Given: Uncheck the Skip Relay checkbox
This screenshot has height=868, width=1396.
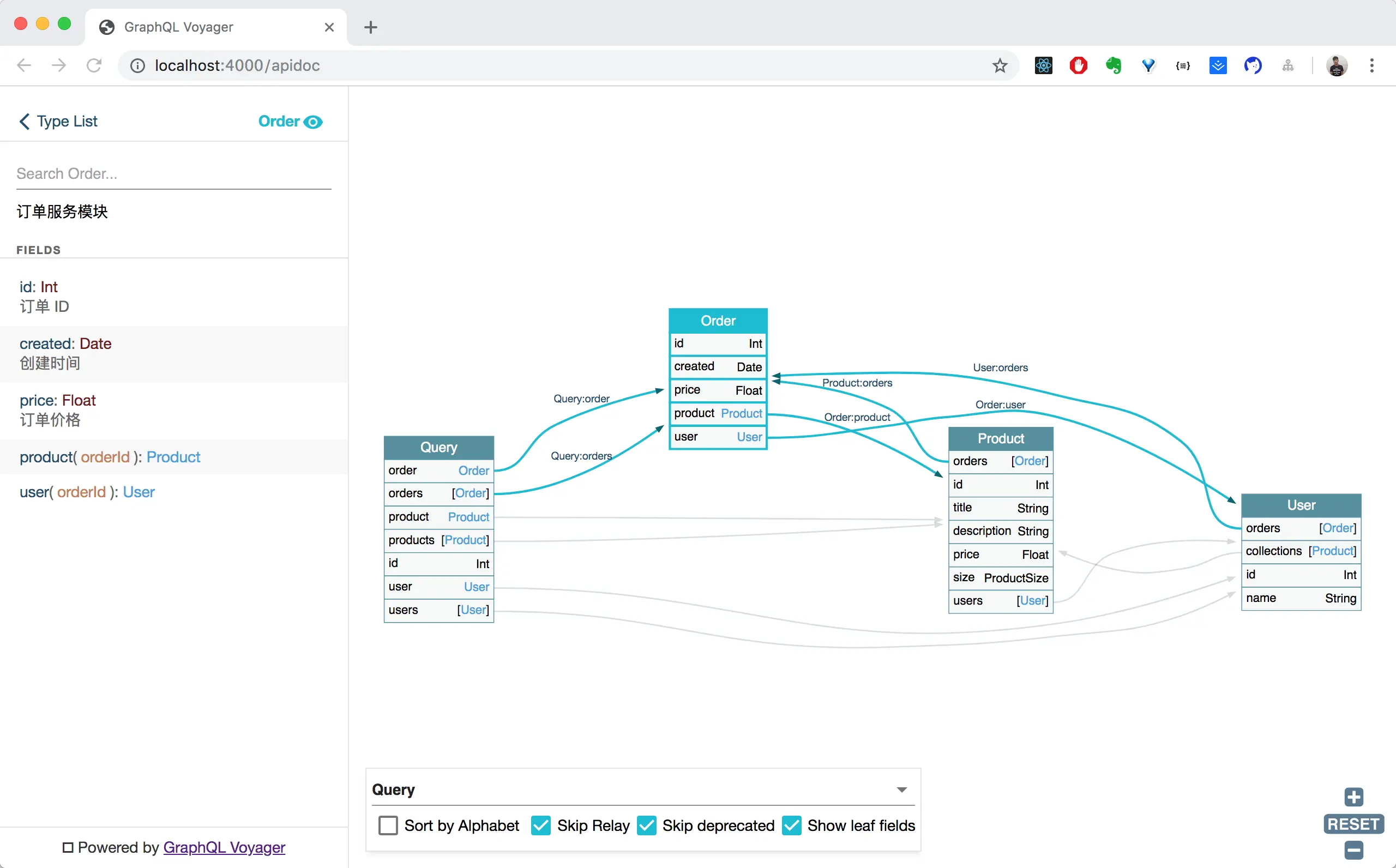Looking at the screenshot, I should pos(541,825).
